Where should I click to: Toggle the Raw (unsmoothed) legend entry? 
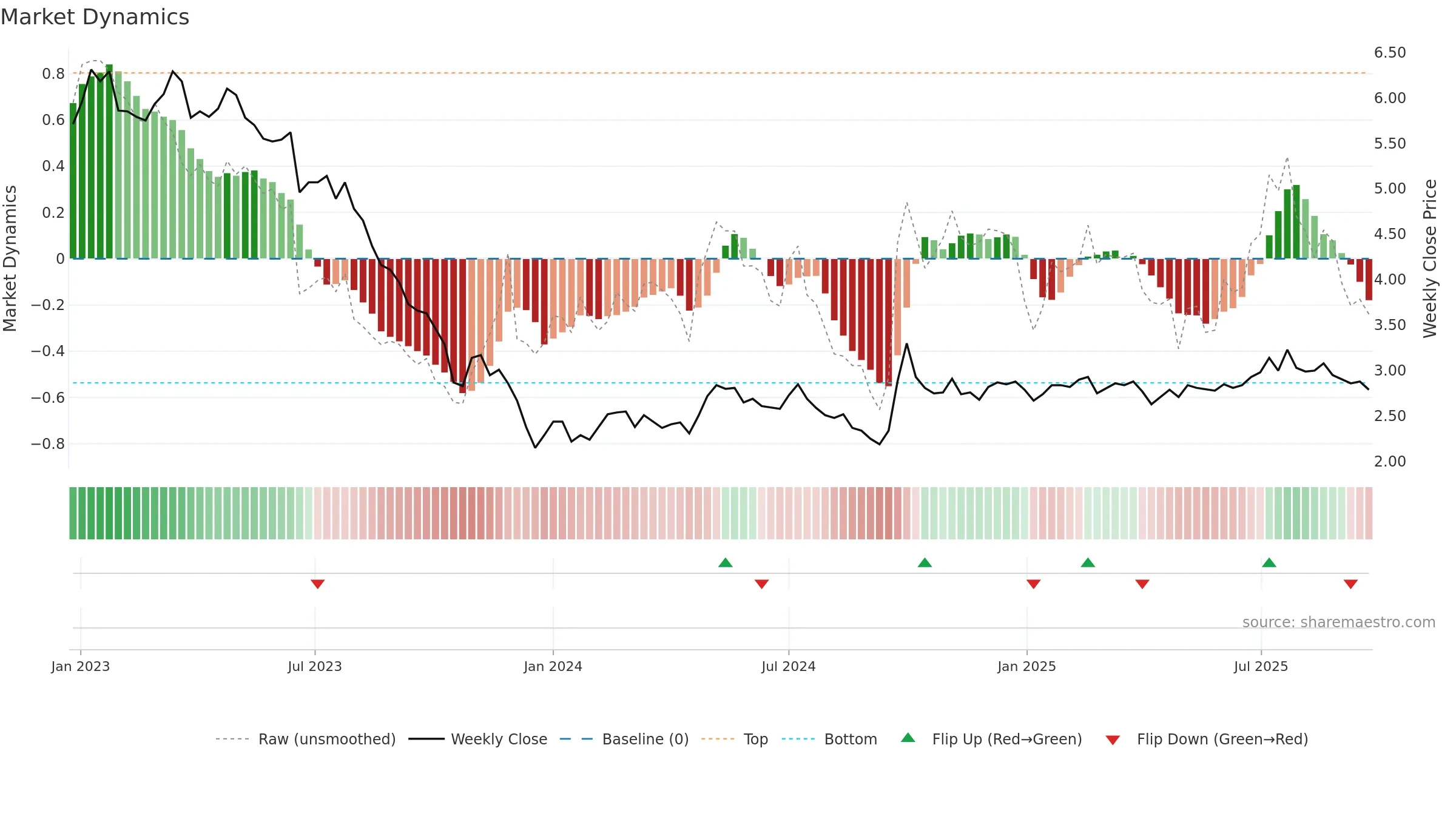305,739
